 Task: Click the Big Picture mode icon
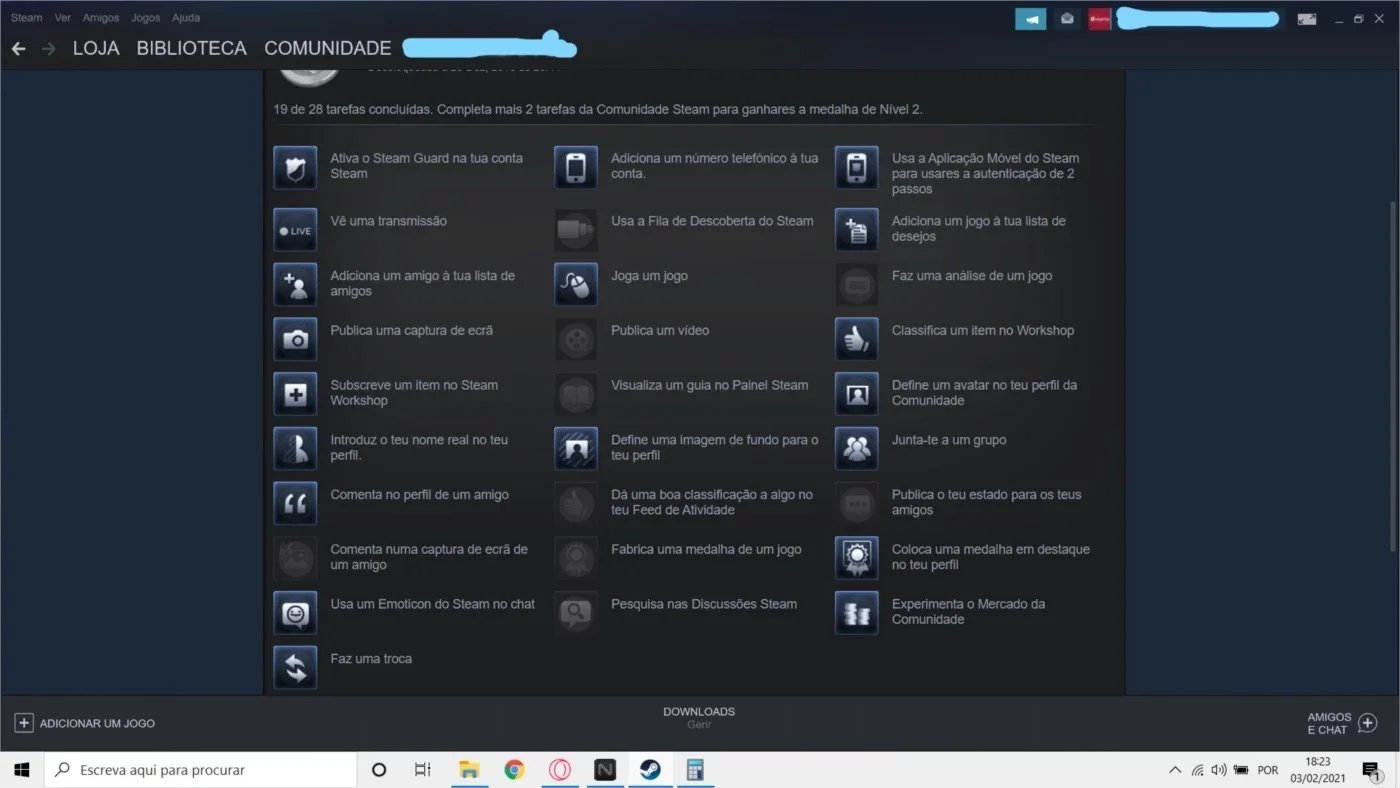pyautogui.click(x=1307, y=19)
